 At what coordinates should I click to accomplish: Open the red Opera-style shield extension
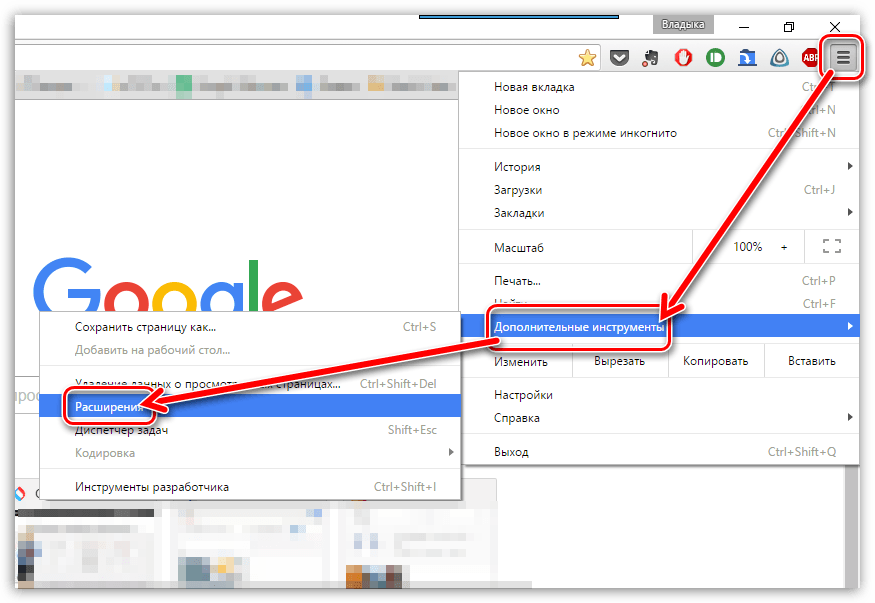[683, 57]
